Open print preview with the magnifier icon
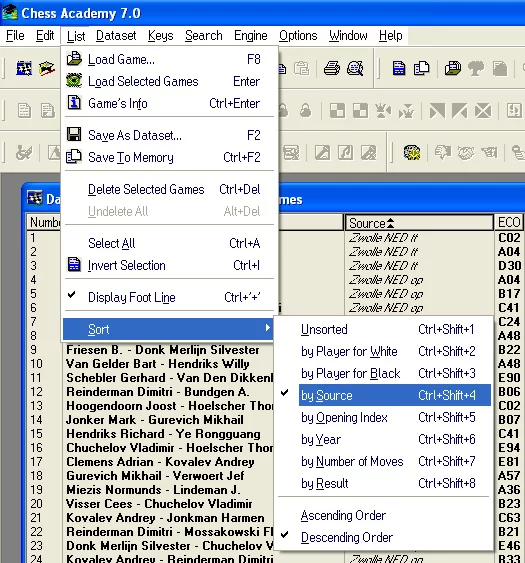This screenshot has width=525, height=563. pos(355,68)
